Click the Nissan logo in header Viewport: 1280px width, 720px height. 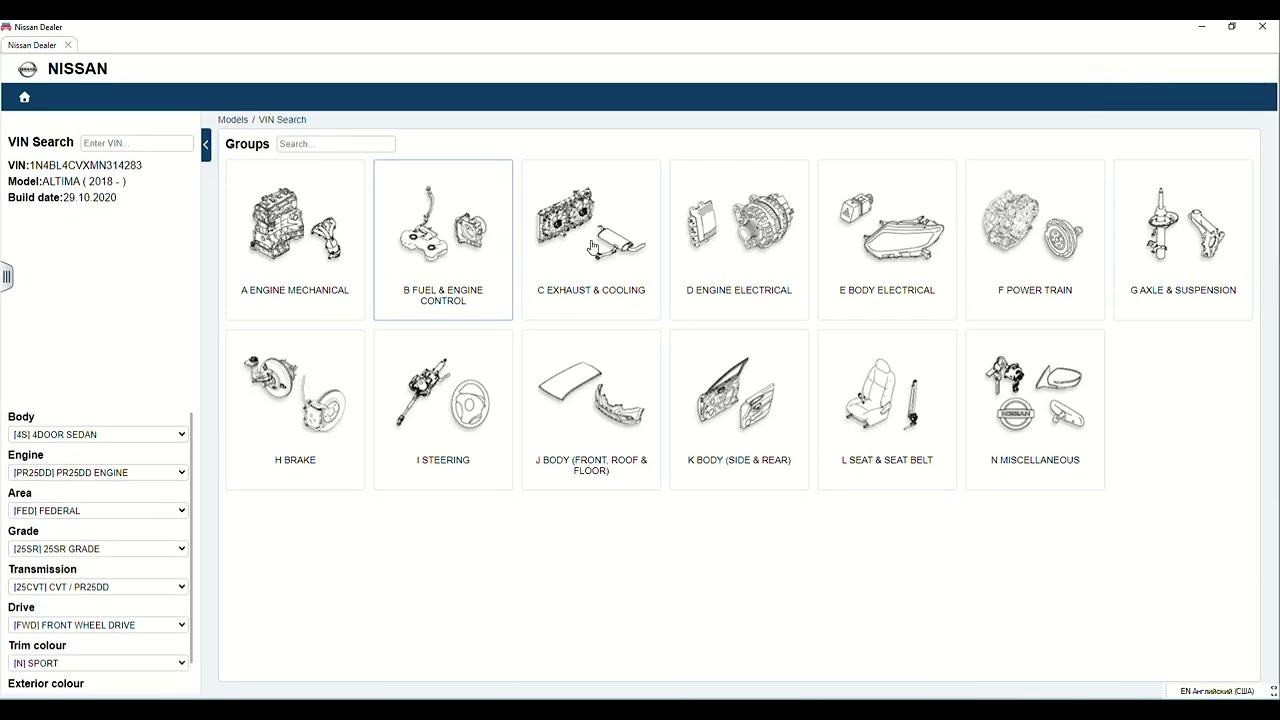coord(28,69)
